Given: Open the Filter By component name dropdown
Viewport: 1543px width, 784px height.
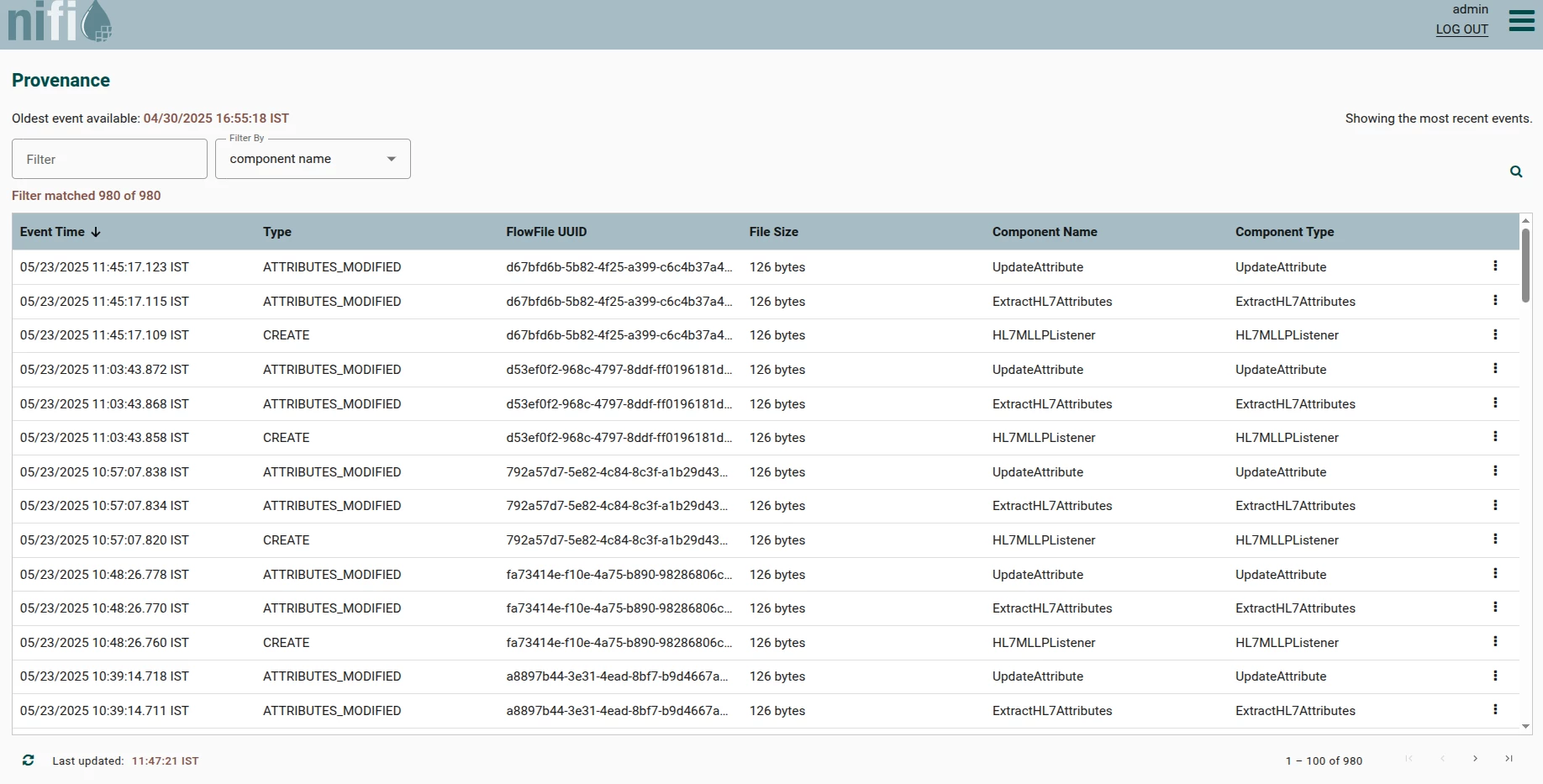Looking at the screenshot, I should pos(313,159).
